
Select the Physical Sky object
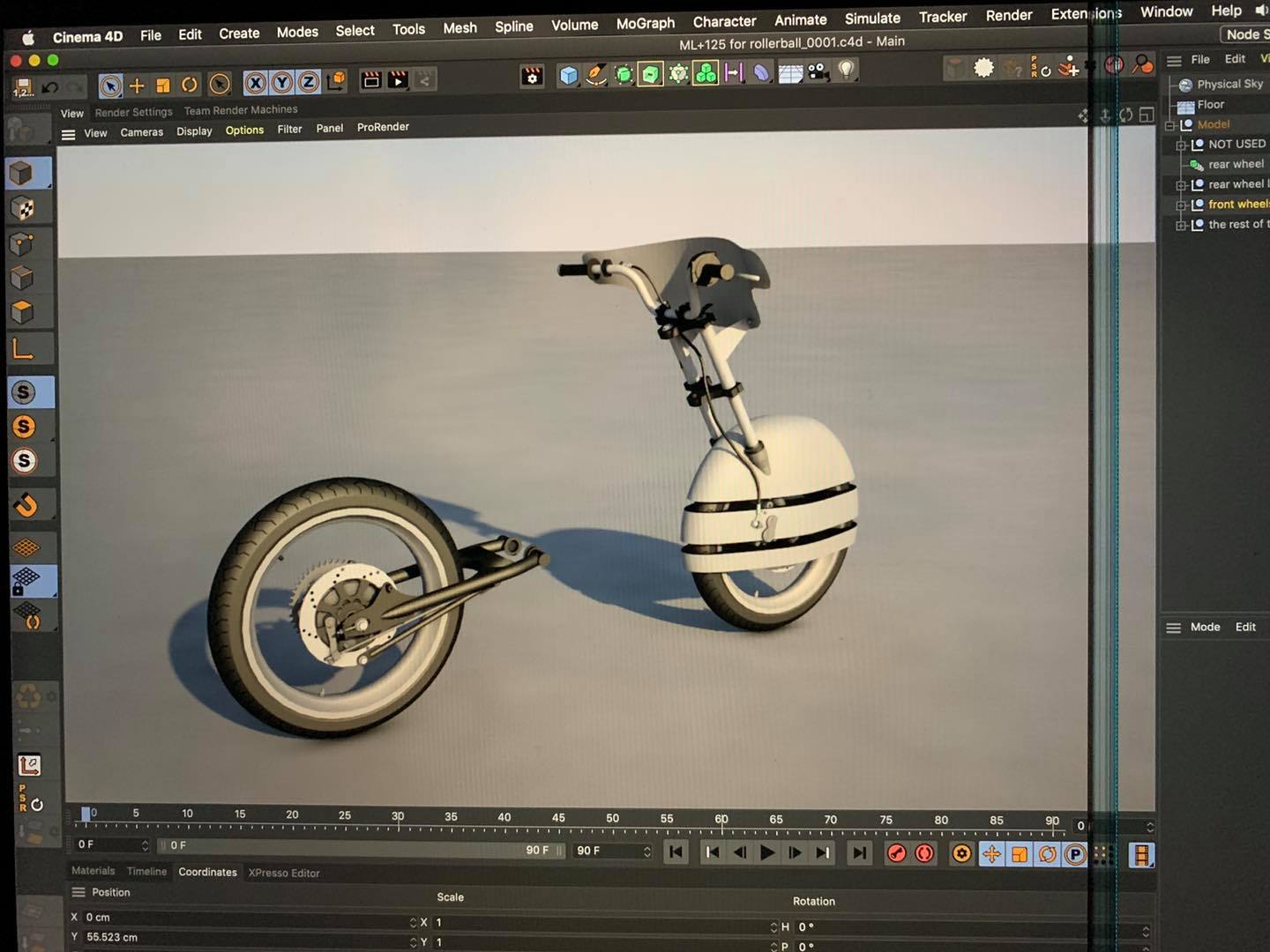(1229, 84)
